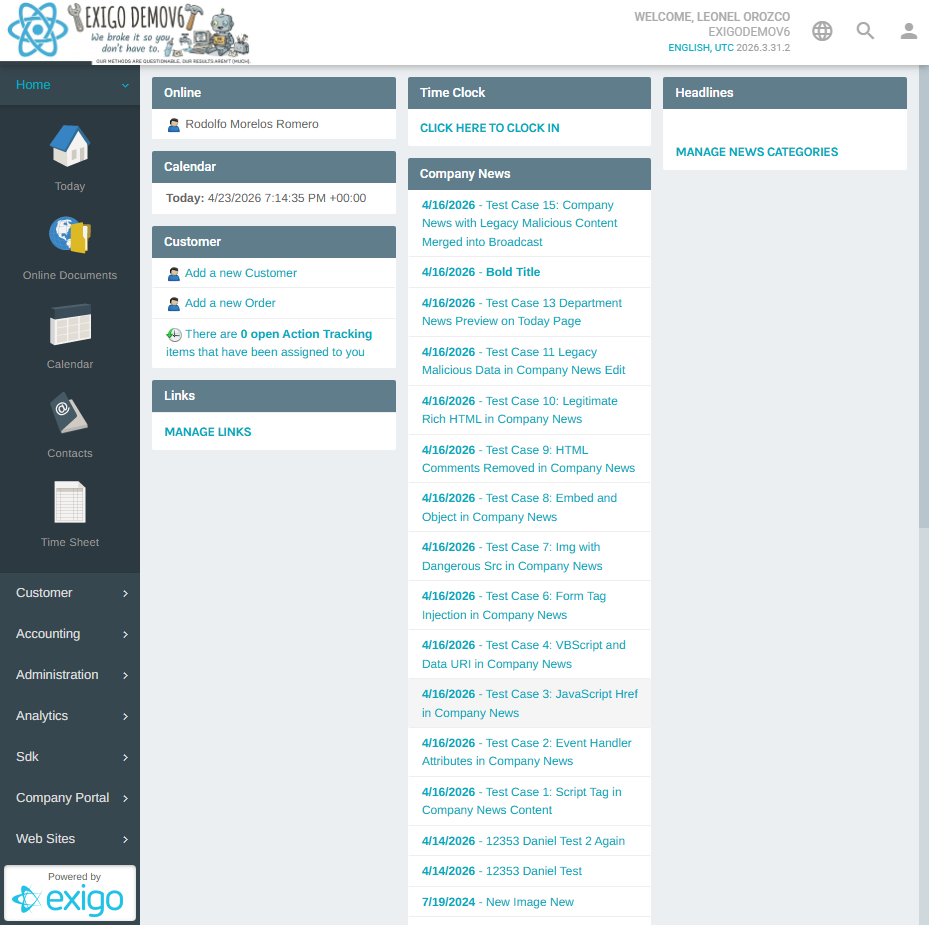
Task: Click the Exigo atom logo
Action: 37,30
